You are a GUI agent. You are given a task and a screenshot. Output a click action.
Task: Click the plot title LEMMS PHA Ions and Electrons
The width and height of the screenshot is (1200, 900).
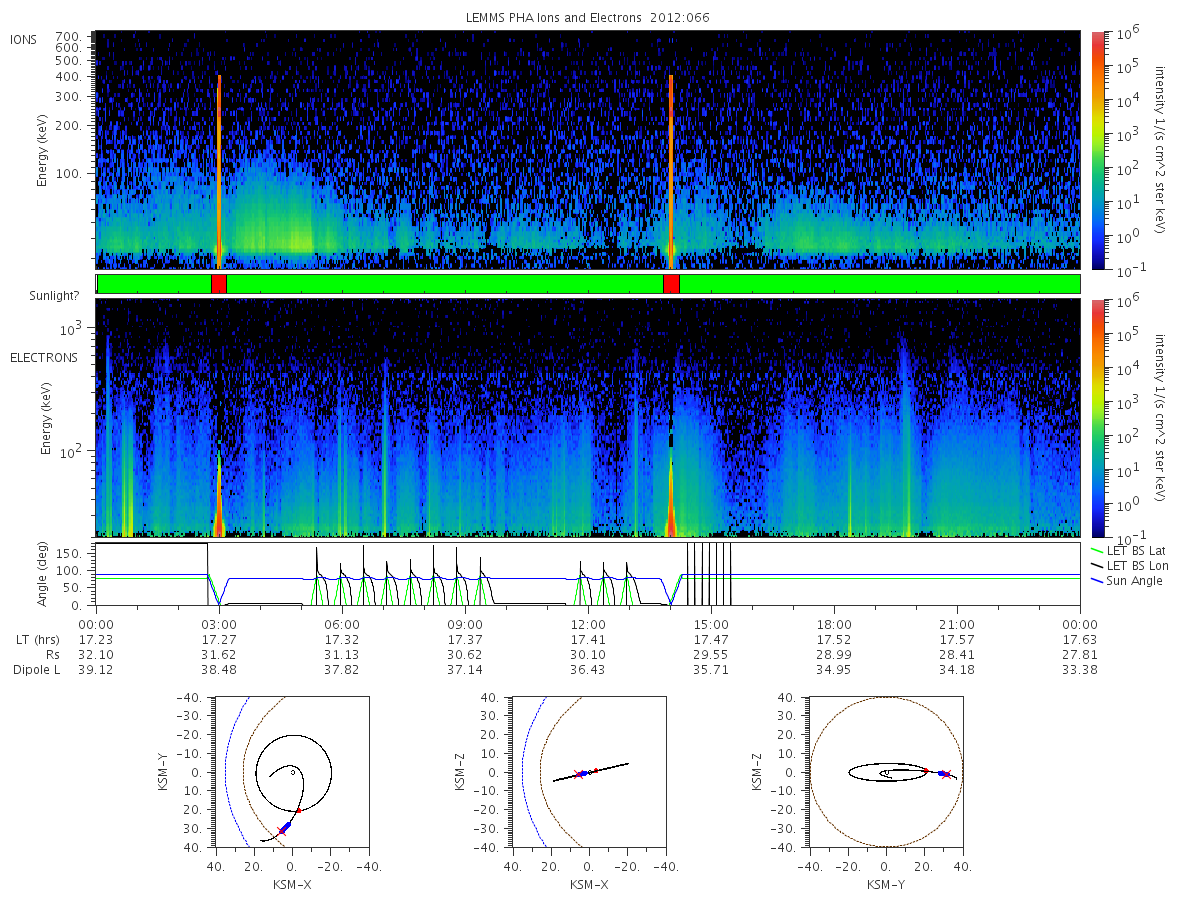pos(589,17)
